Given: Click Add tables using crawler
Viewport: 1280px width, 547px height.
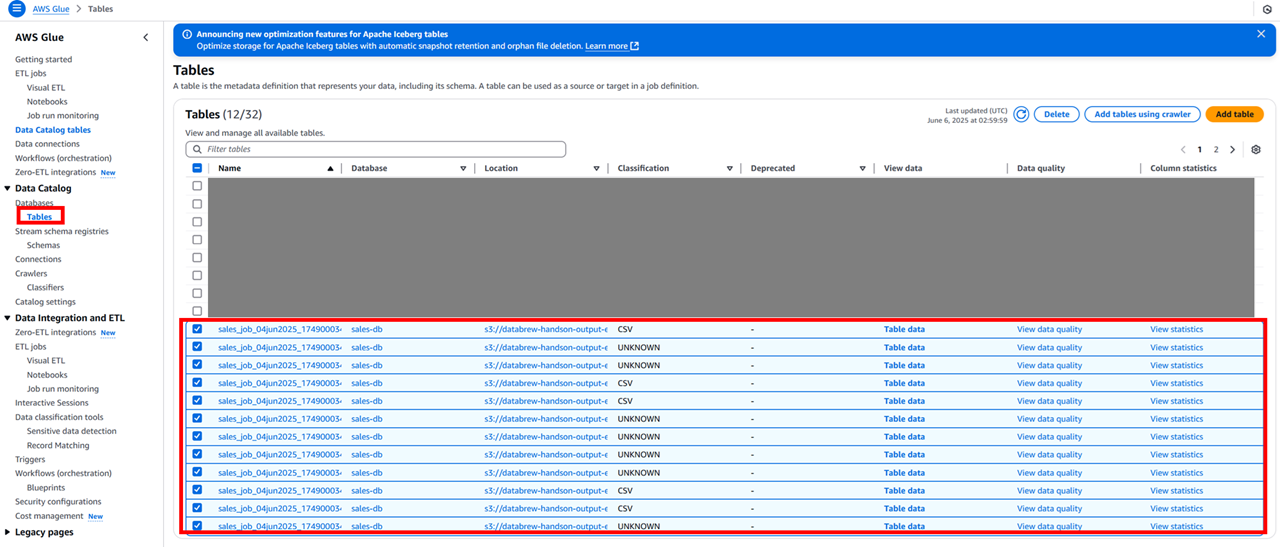Looking at the screenshot, I should click(x=1142, y=114).
